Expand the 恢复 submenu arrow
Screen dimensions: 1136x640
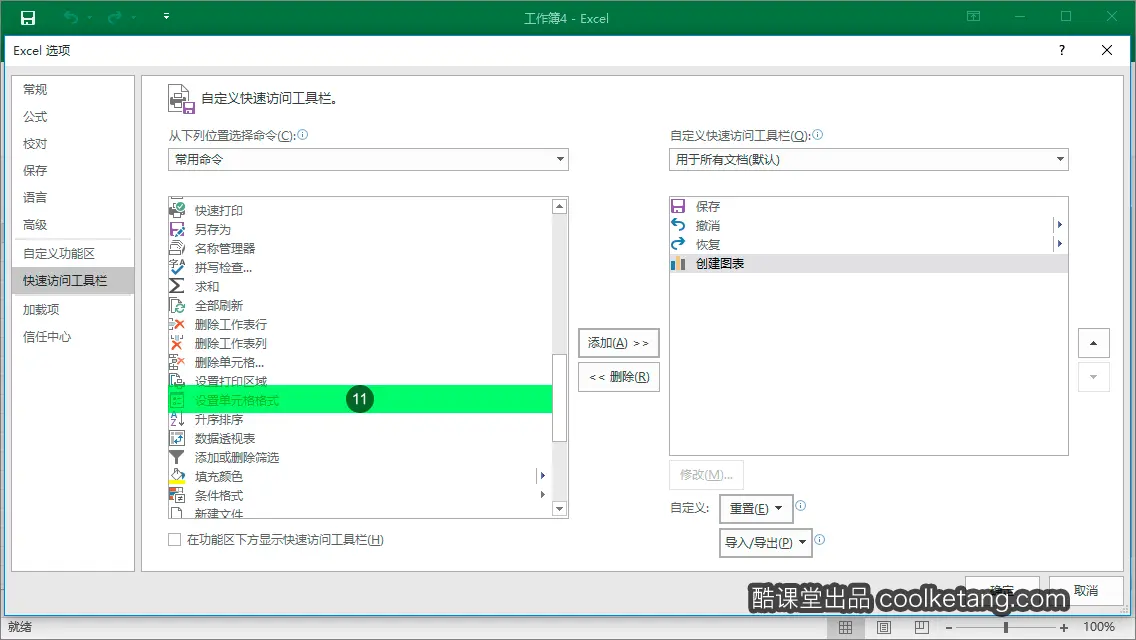[1059, 244]
